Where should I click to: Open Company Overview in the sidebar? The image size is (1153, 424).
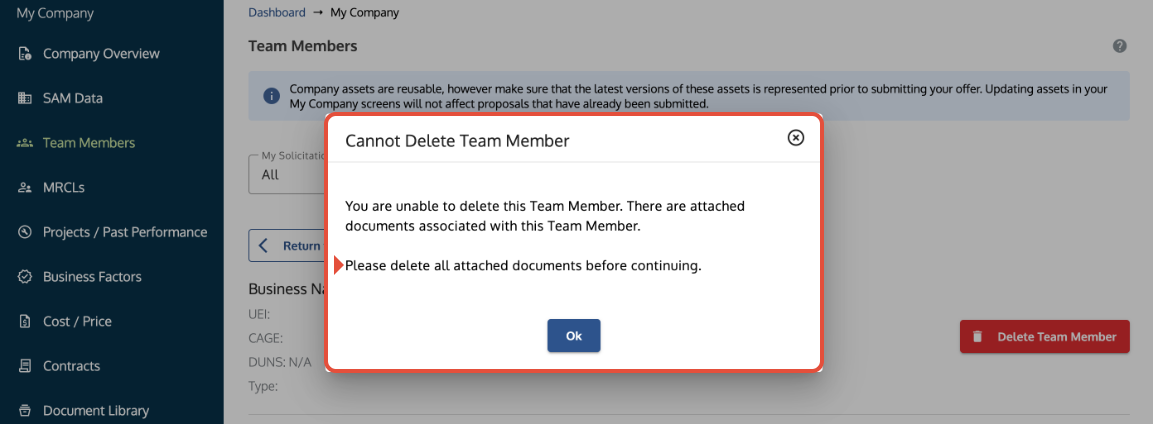click(101, 54)
